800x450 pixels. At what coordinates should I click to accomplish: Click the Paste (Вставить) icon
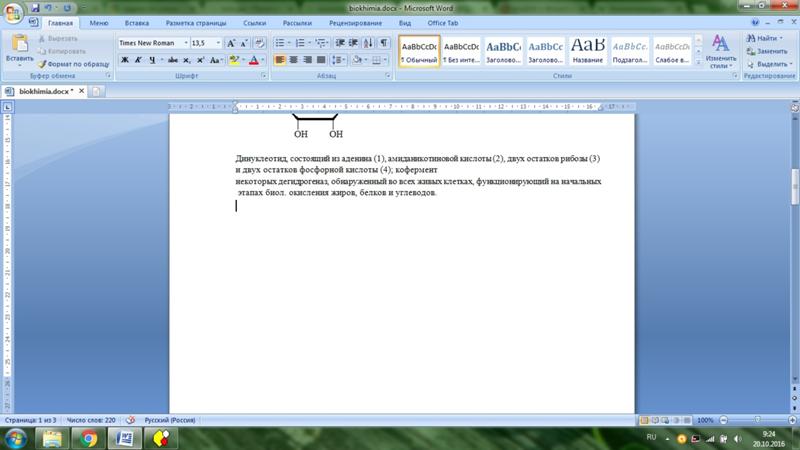pyautogui.click(x=20, y=44)
